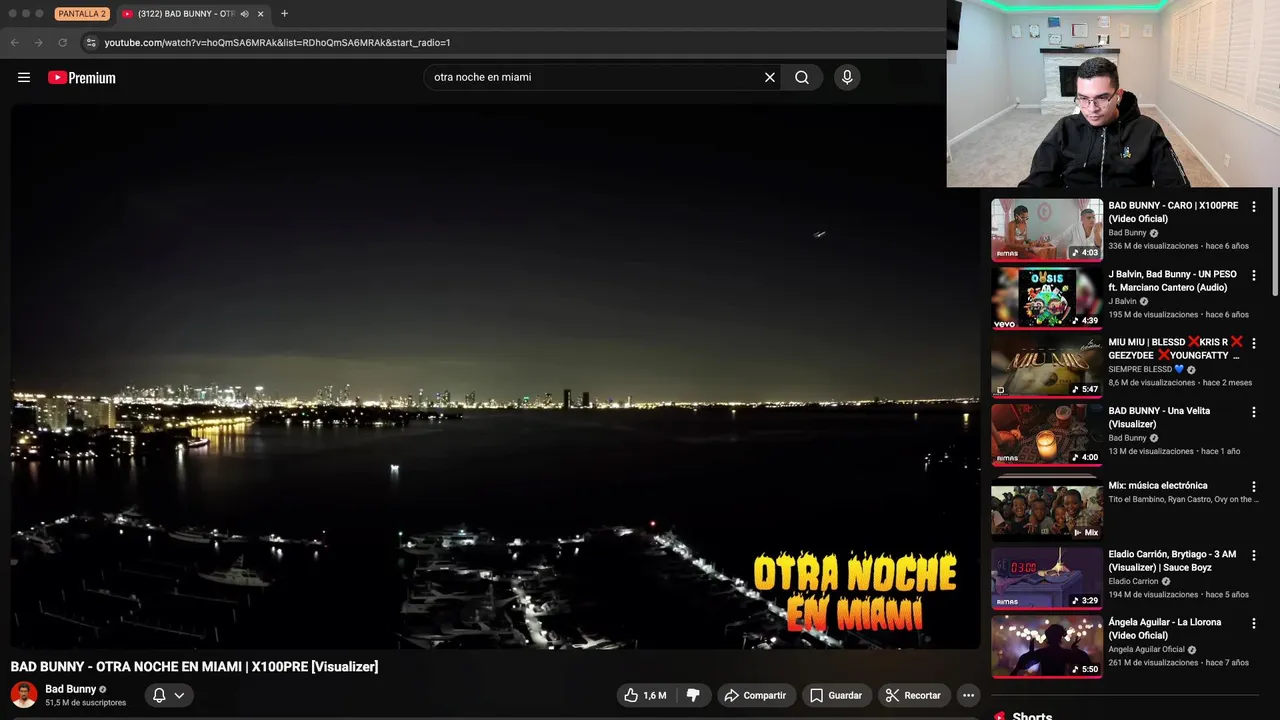Open a new browser tab with plus

285,14
